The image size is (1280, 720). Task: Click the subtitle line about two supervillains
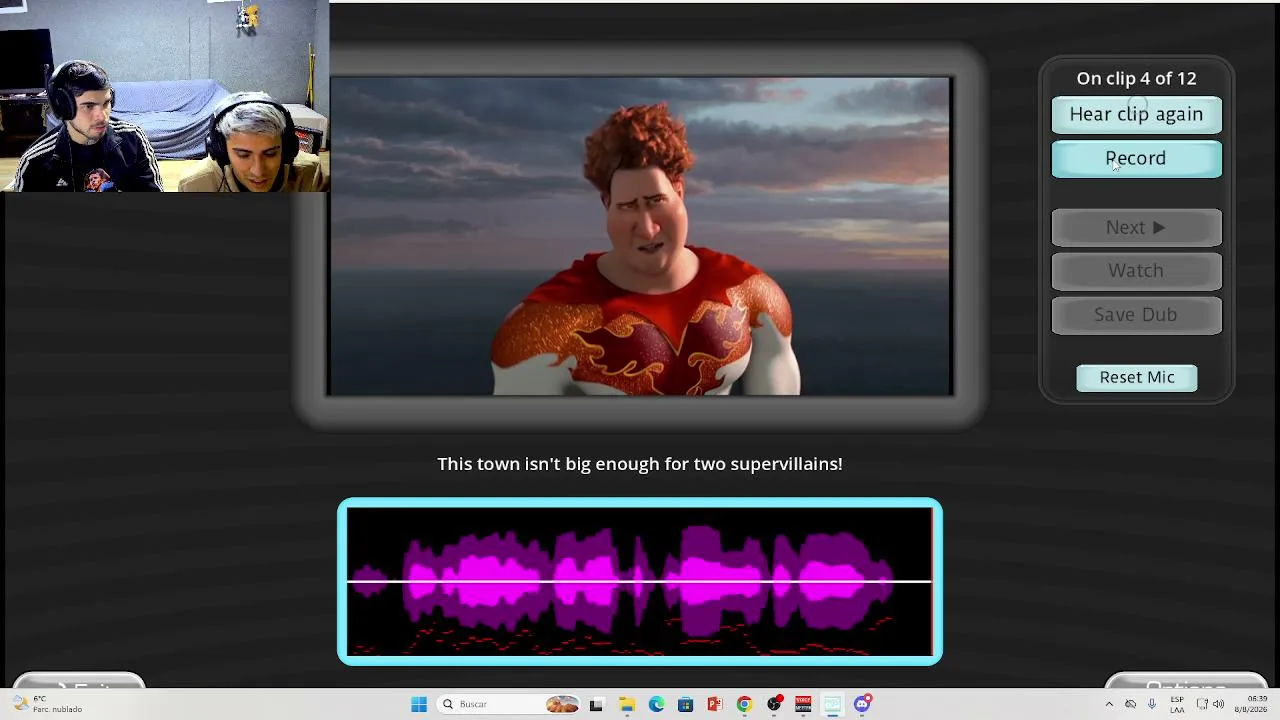pos(640,464)
